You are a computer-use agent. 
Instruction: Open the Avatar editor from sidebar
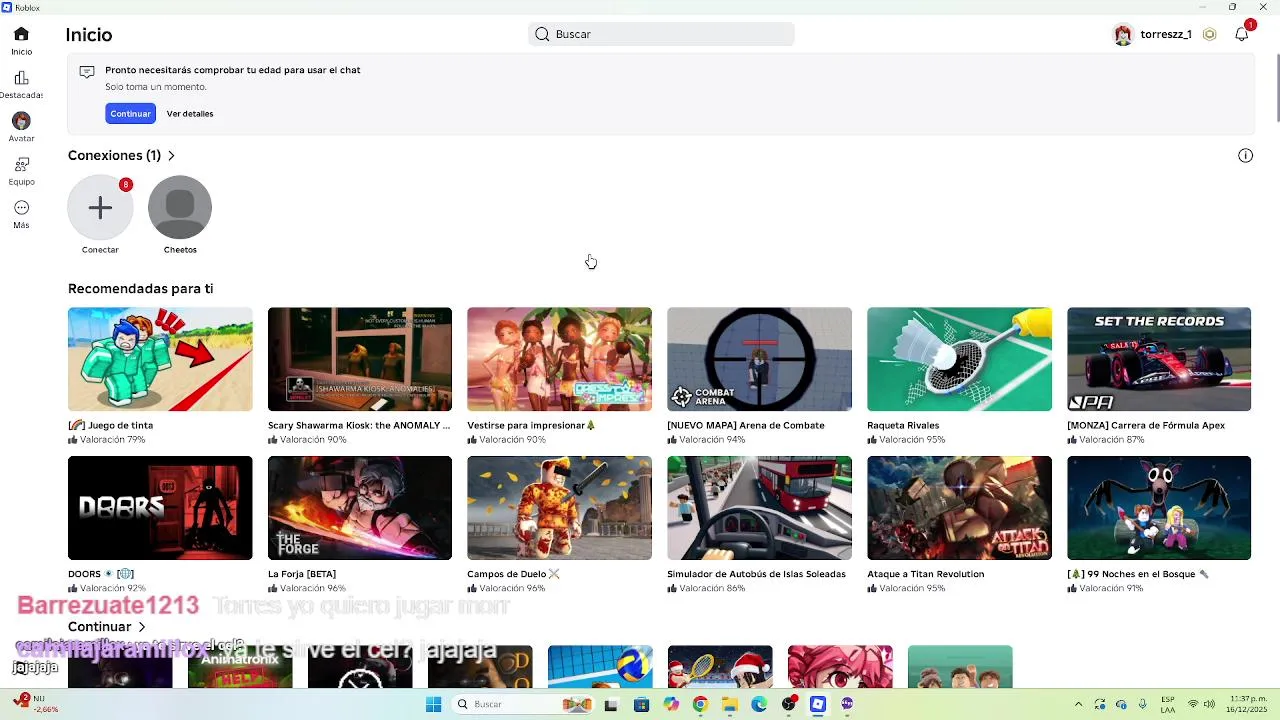click(x=21, y=127)
